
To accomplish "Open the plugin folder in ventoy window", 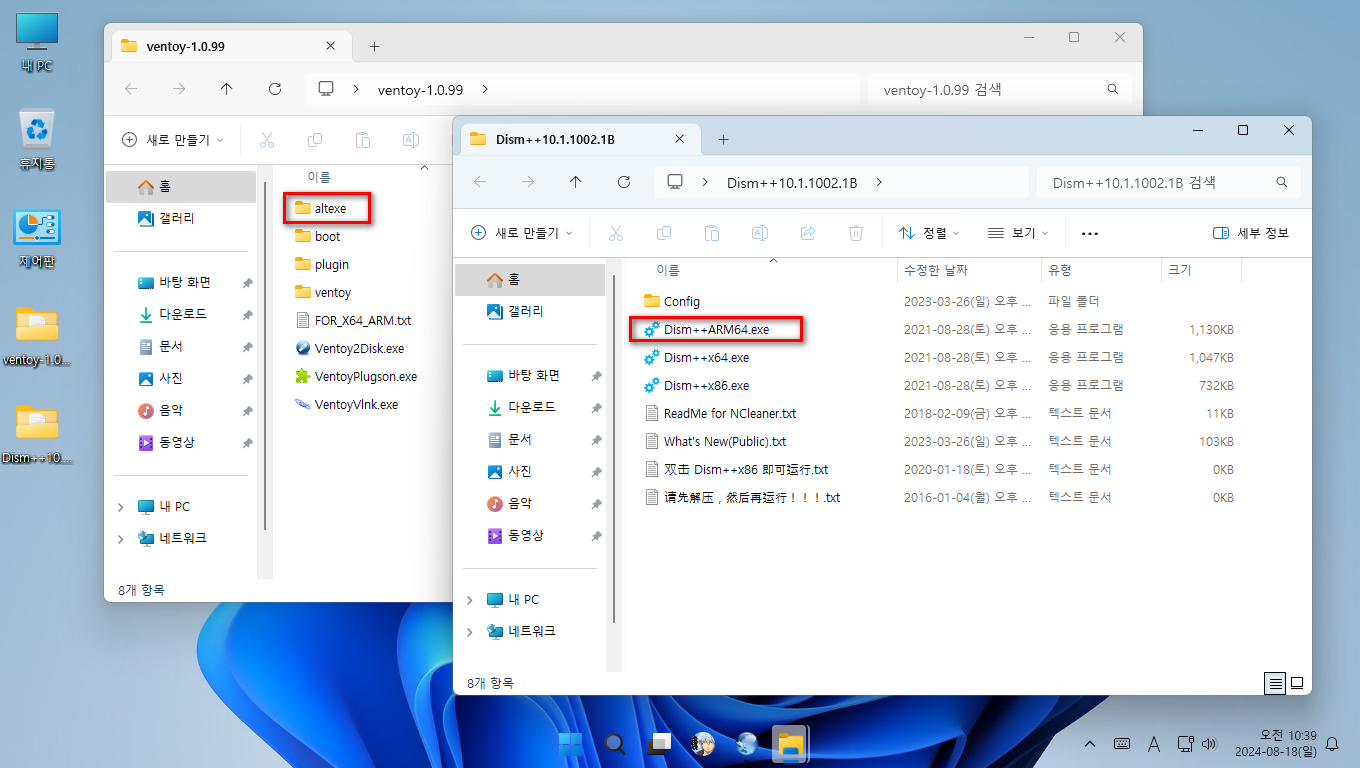I will pyautogui.click(x=322, y=265).
